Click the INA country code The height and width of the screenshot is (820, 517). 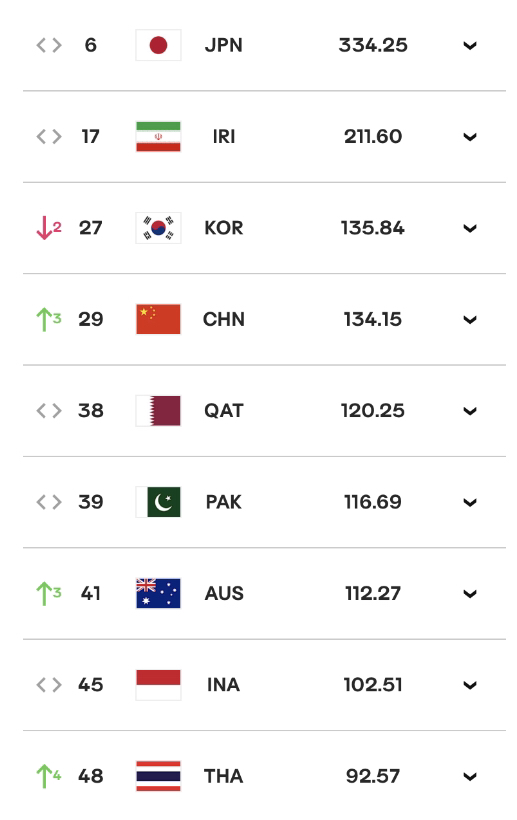224,685
